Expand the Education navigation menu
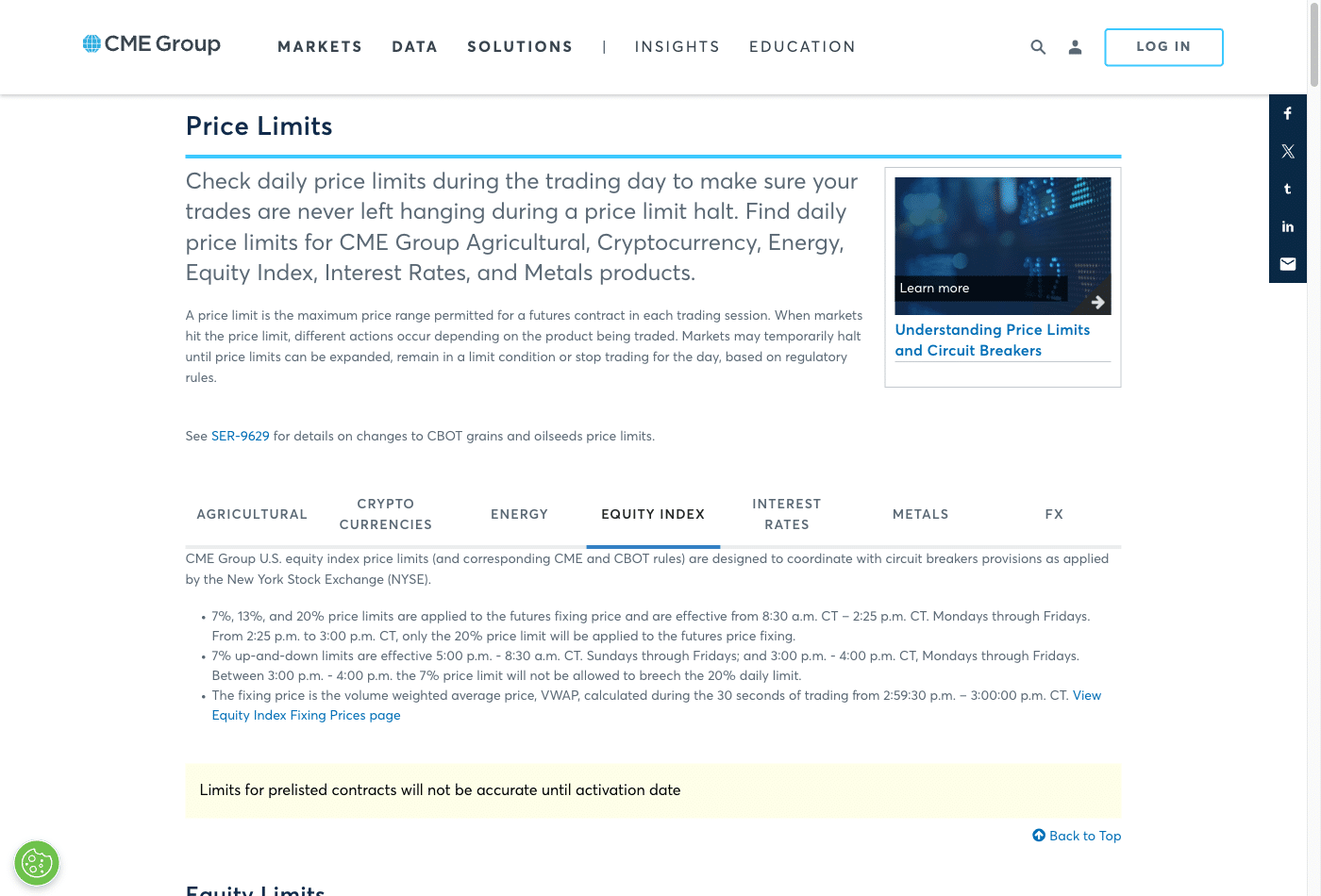This screenshot has width=1321, height=896. [x=802, y=47]
